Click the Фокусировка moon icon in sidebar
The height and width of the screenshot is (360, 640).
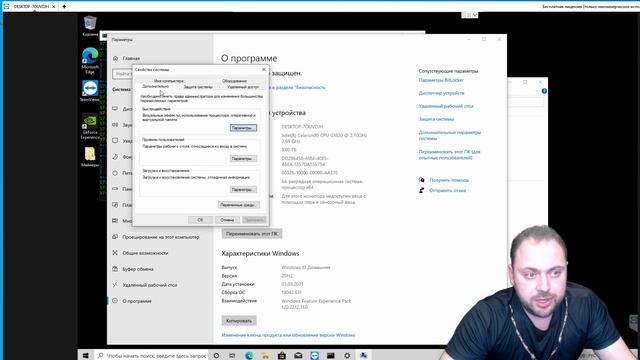pos(116,157)
